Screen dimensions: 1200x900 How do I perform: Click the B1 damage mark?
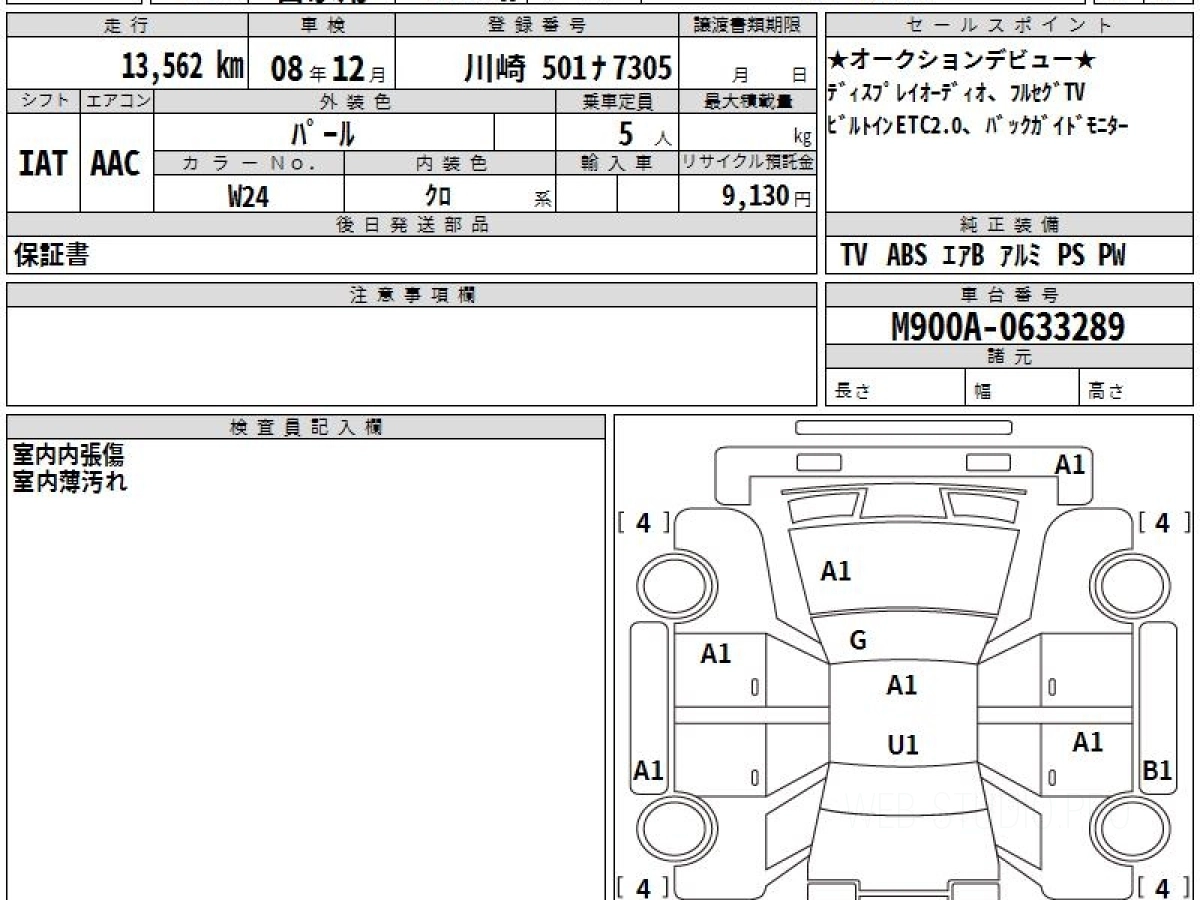pos(1157,770)
